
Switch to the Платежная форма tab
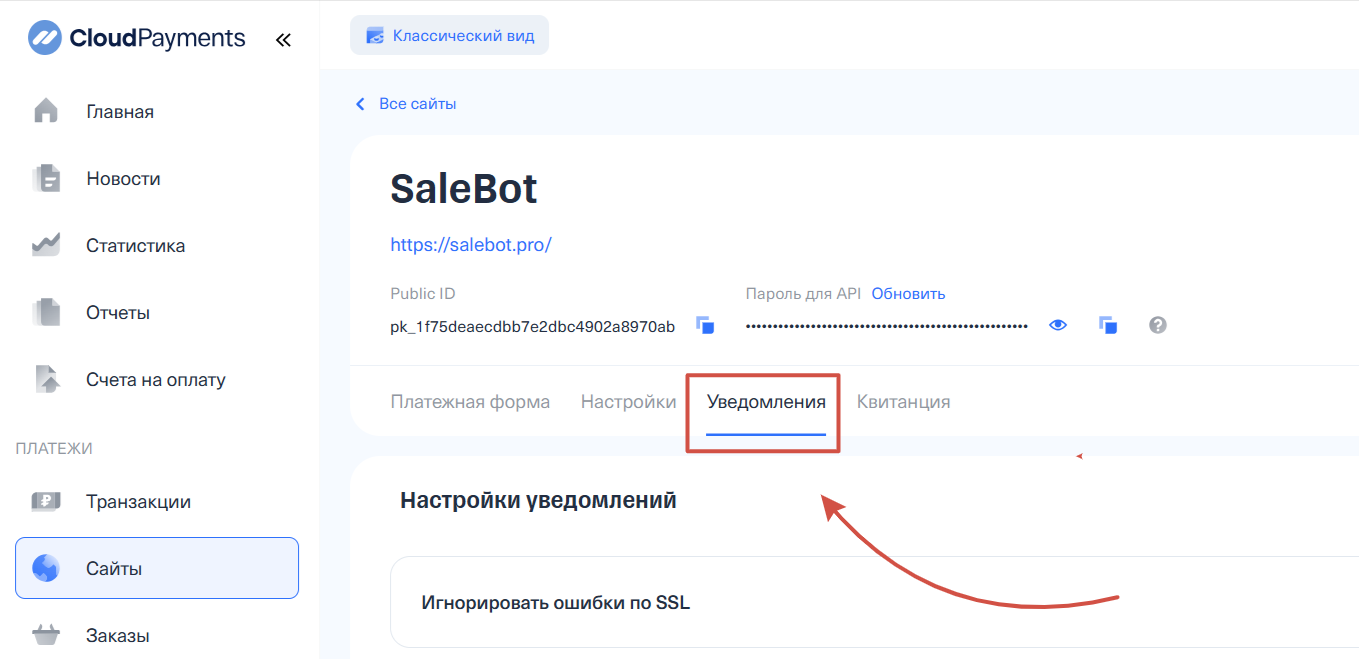pos(470,402)
